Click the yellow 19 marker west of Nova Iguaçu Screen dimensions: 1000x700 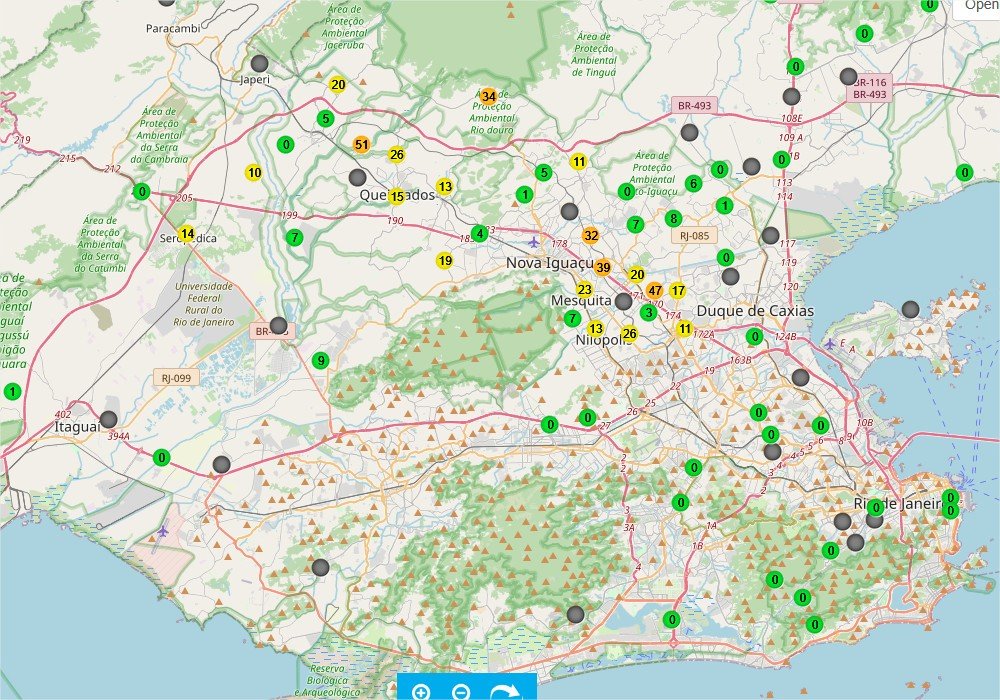444,259
